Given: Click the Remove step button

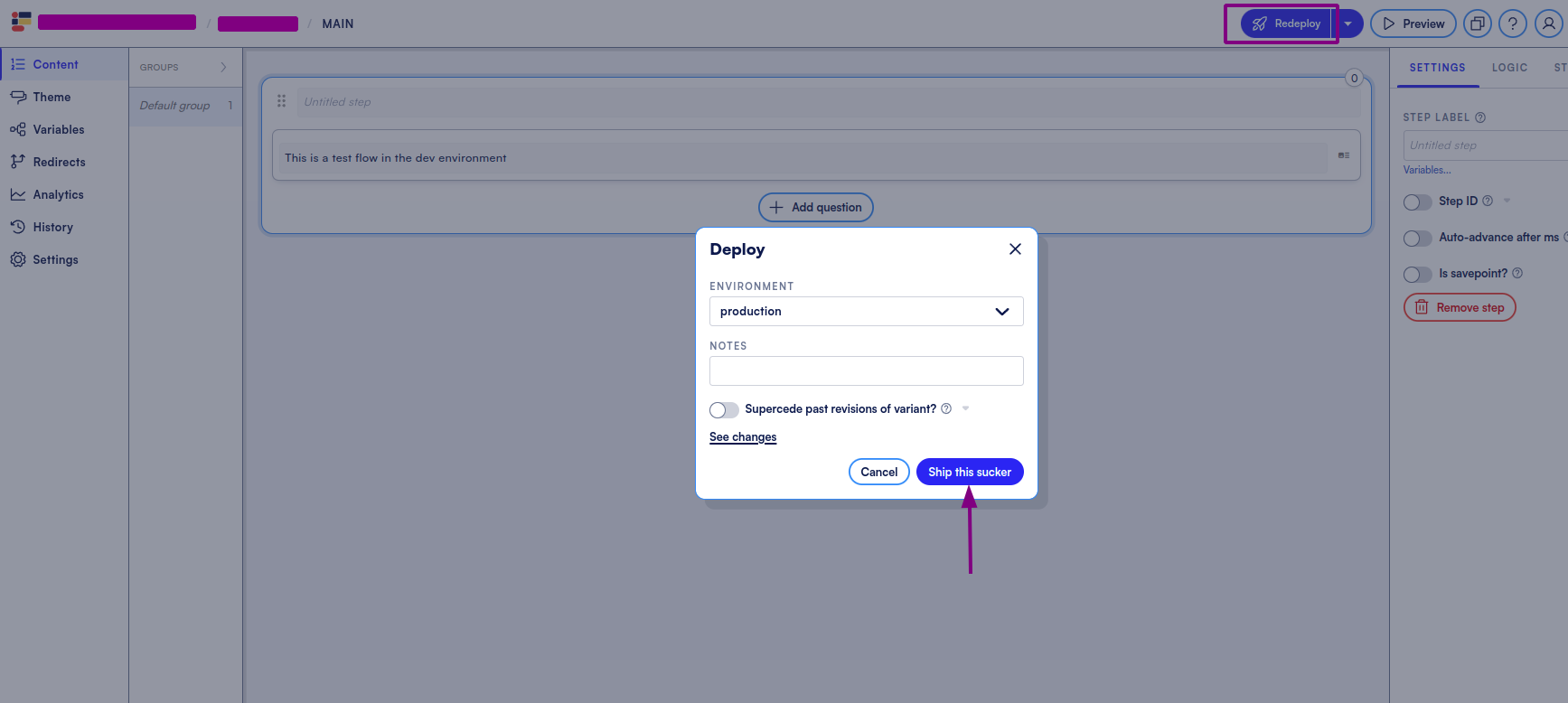Looking at the screenshot, I should (1460, 307).
